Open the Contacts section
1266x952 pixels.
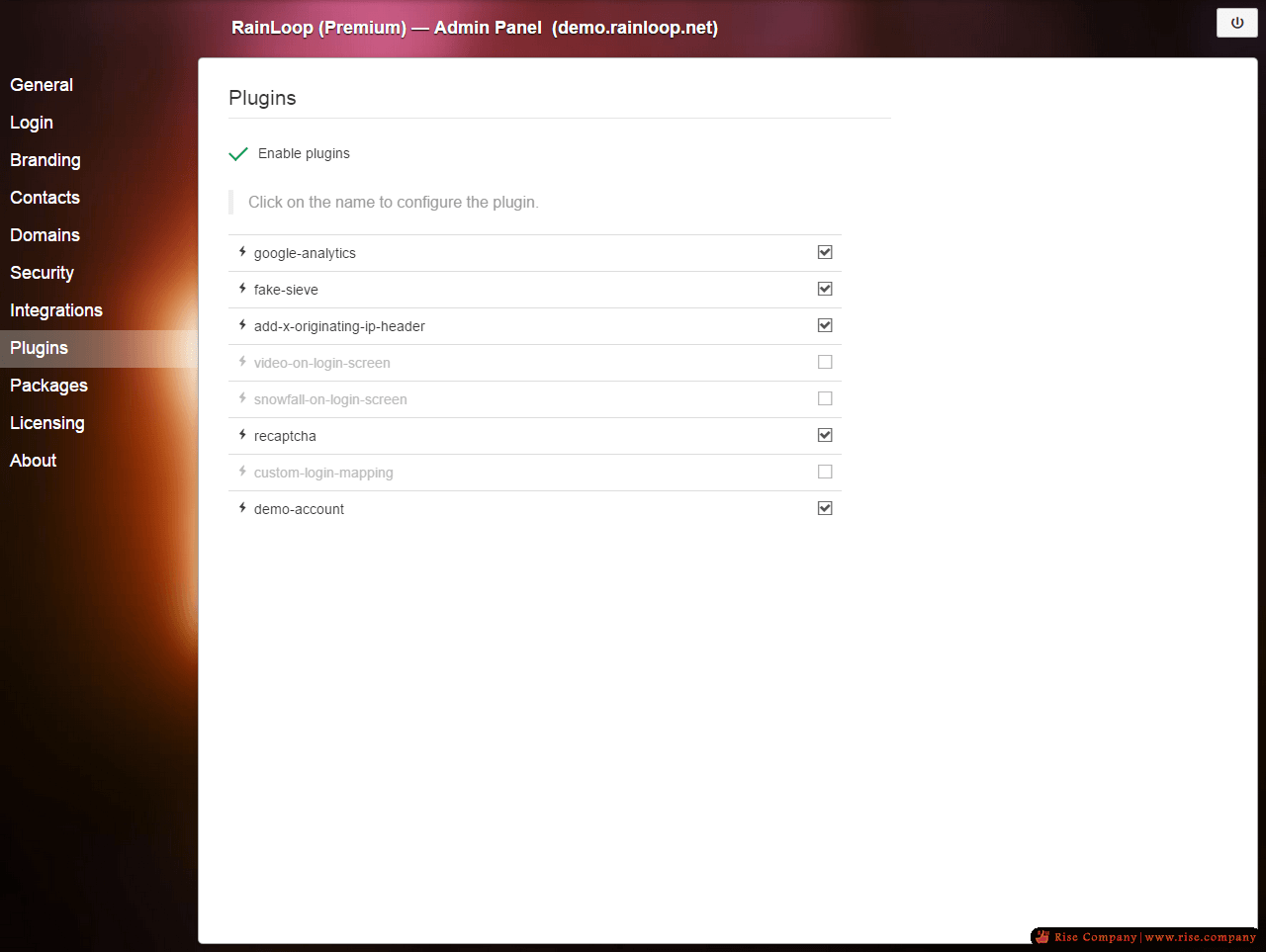[x=99, y=198]
